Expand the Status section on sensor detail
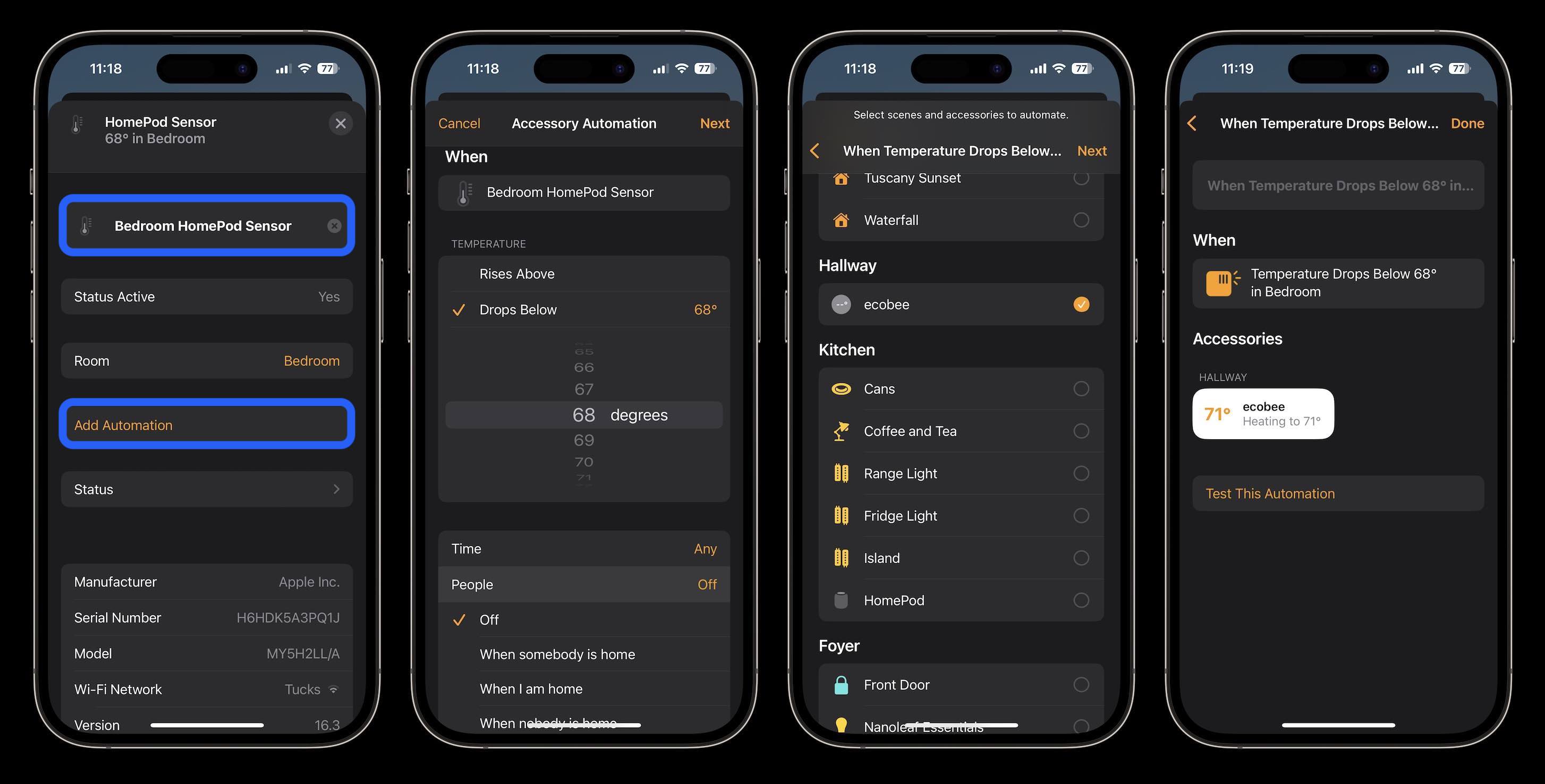The image size is (1545, 784). 207,489
